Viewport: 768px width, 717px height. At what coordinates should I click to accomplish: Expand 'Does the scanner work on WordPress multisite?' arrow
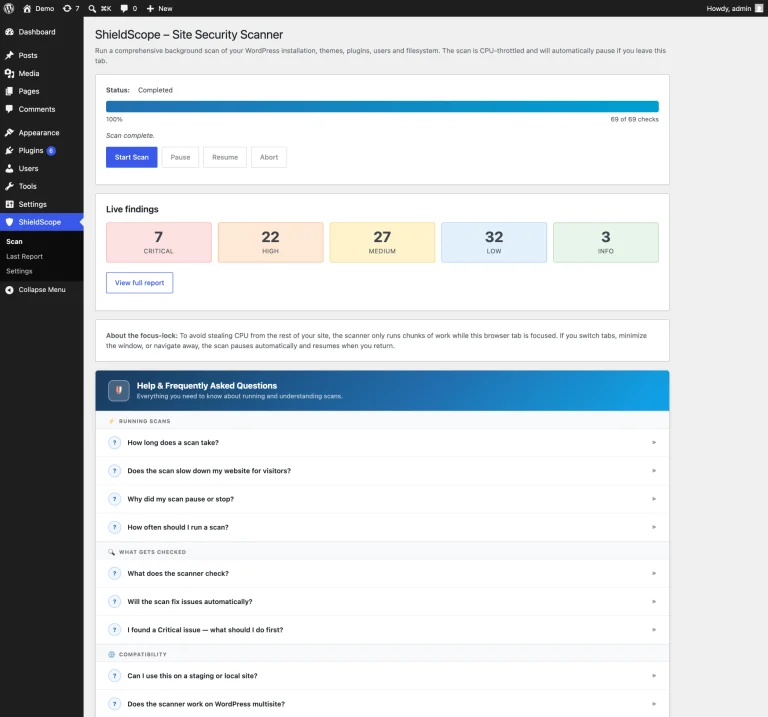tap(654, 704)
